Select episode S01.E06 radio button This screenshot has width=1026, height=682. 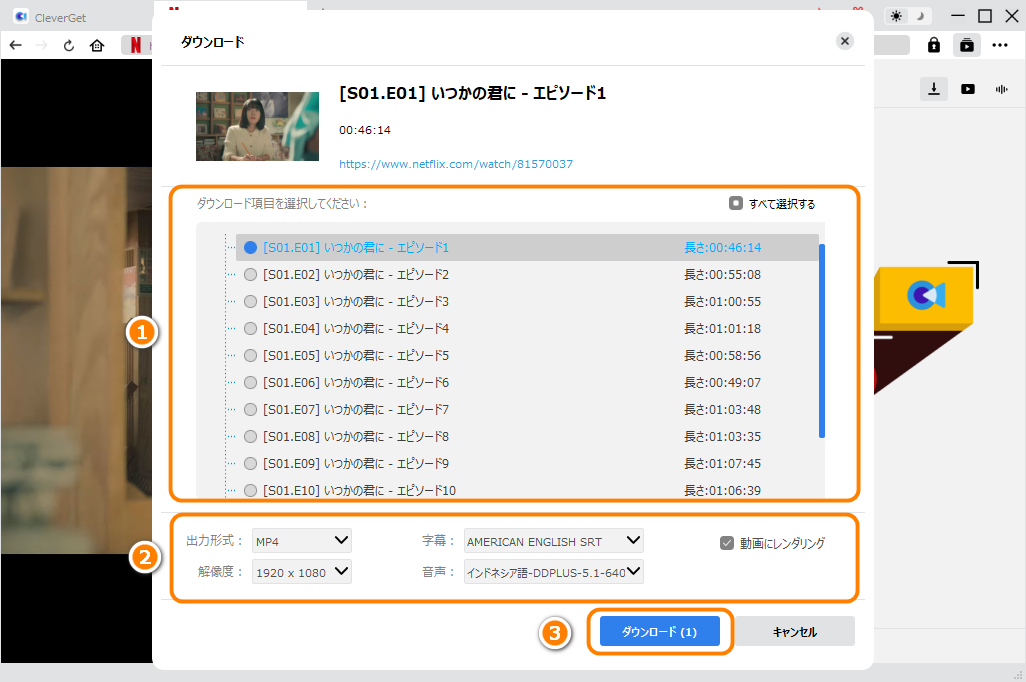pos(250,382)
